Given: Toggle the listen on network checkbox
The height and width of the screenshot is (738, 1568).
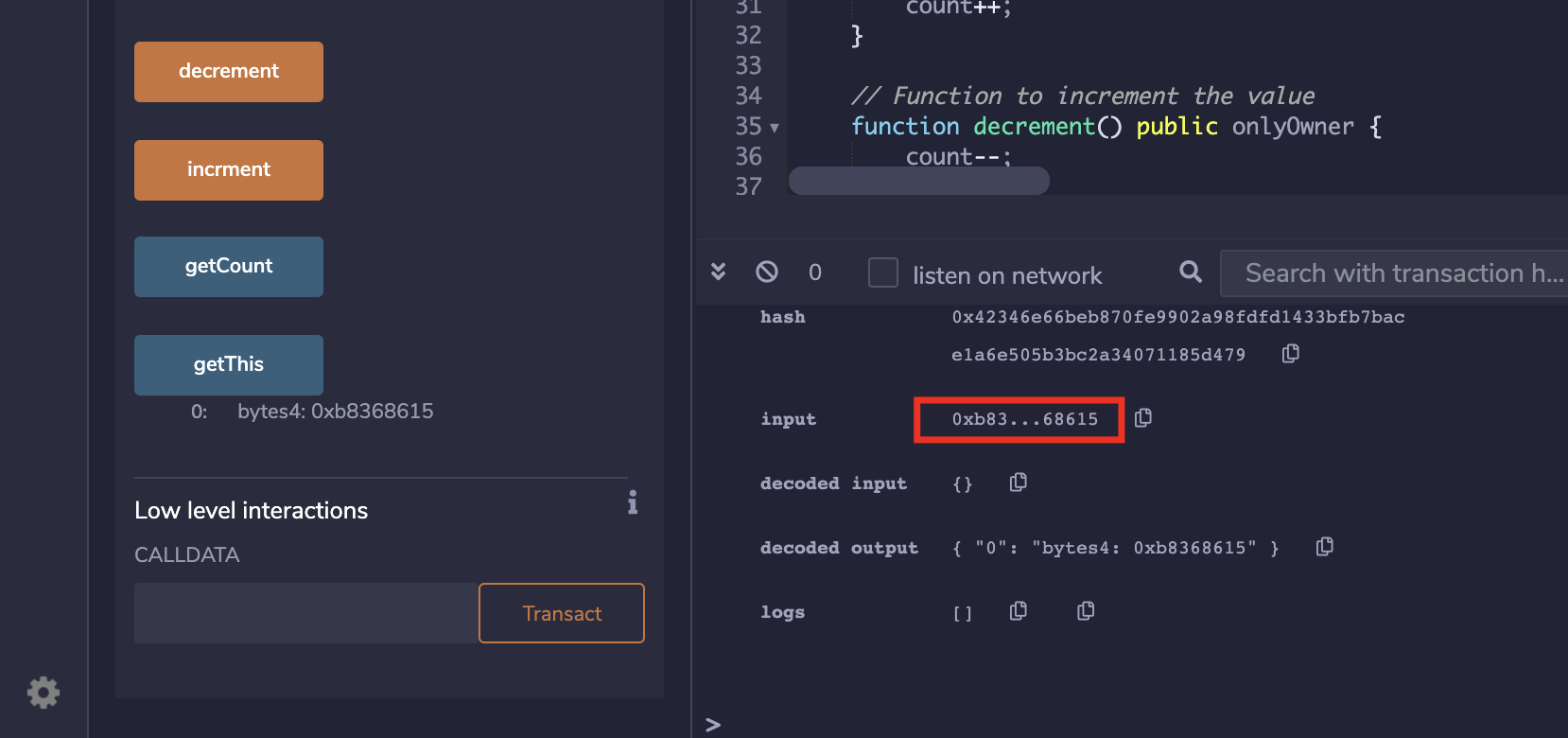Looking at the screenshot, I should click(883, 272).
